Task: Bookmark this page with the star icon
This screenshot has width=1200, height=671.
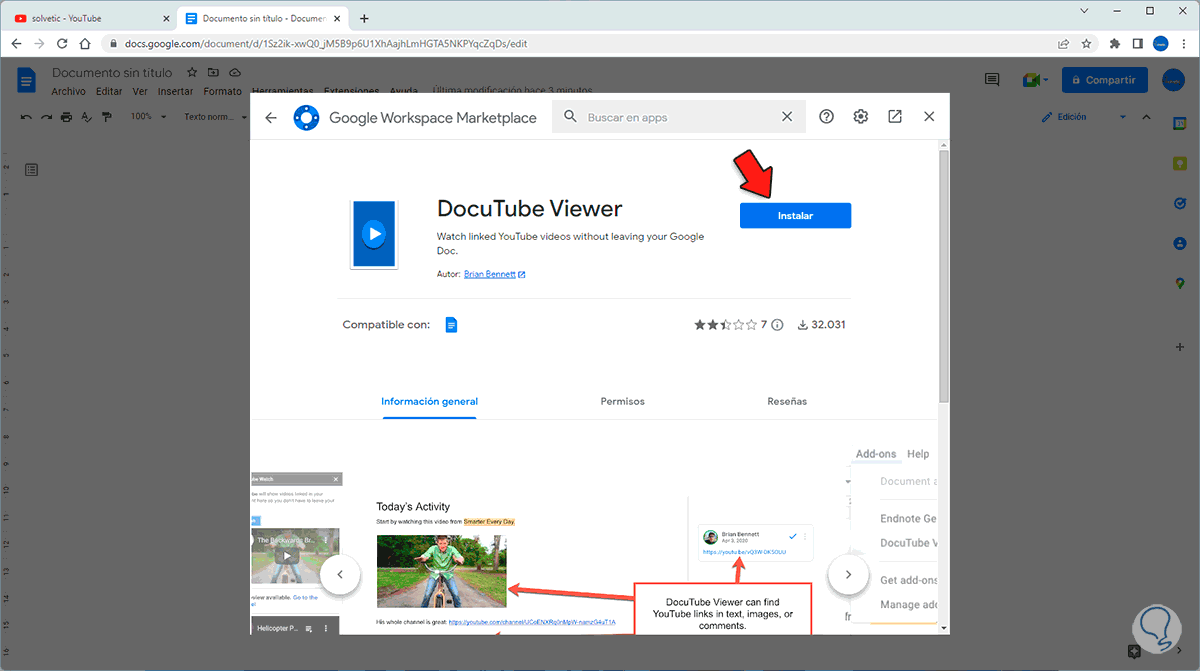Action: [x=1088, y=44]
